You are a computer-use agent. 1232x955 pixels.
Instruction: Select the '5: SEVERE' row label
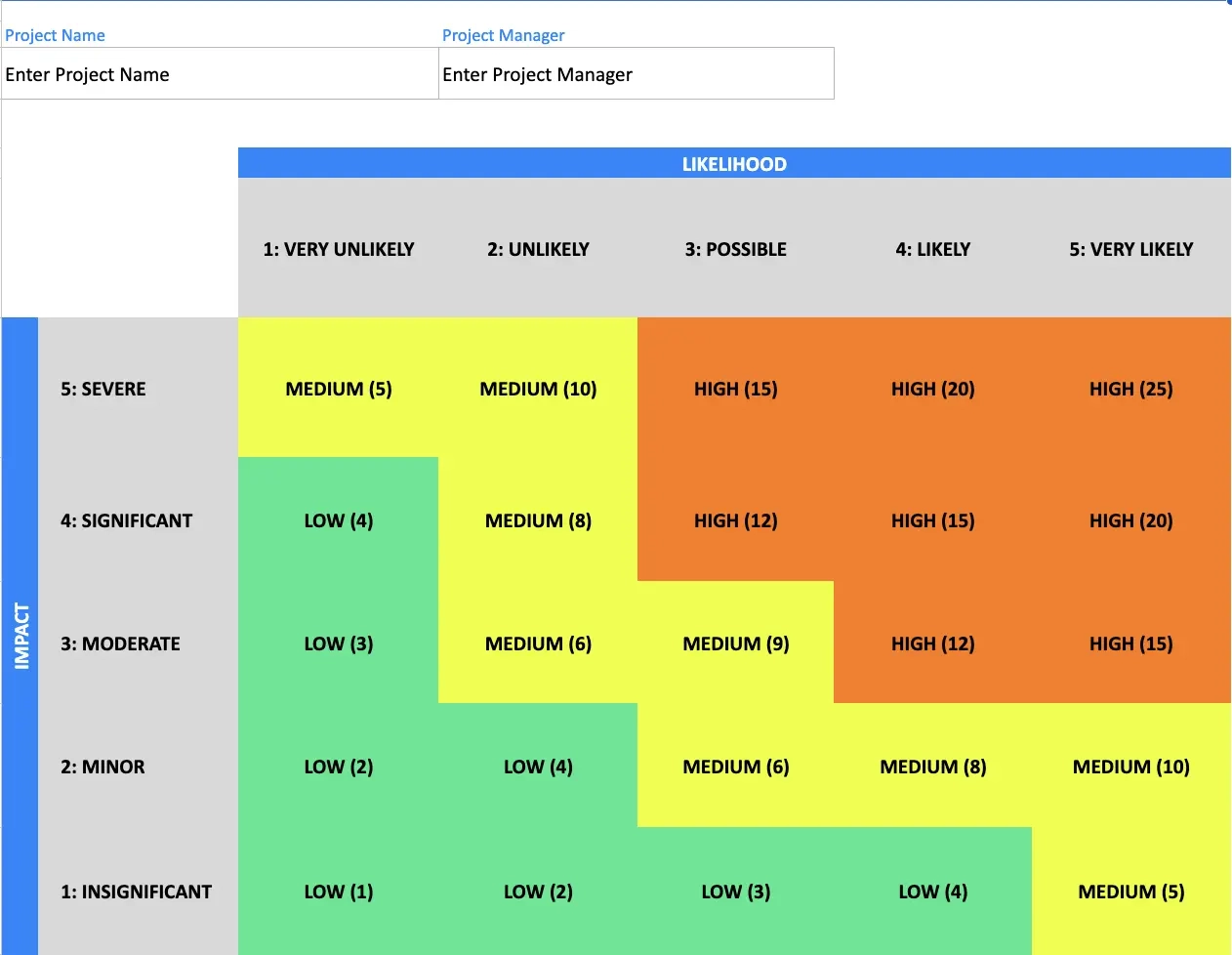pos(103,389)
